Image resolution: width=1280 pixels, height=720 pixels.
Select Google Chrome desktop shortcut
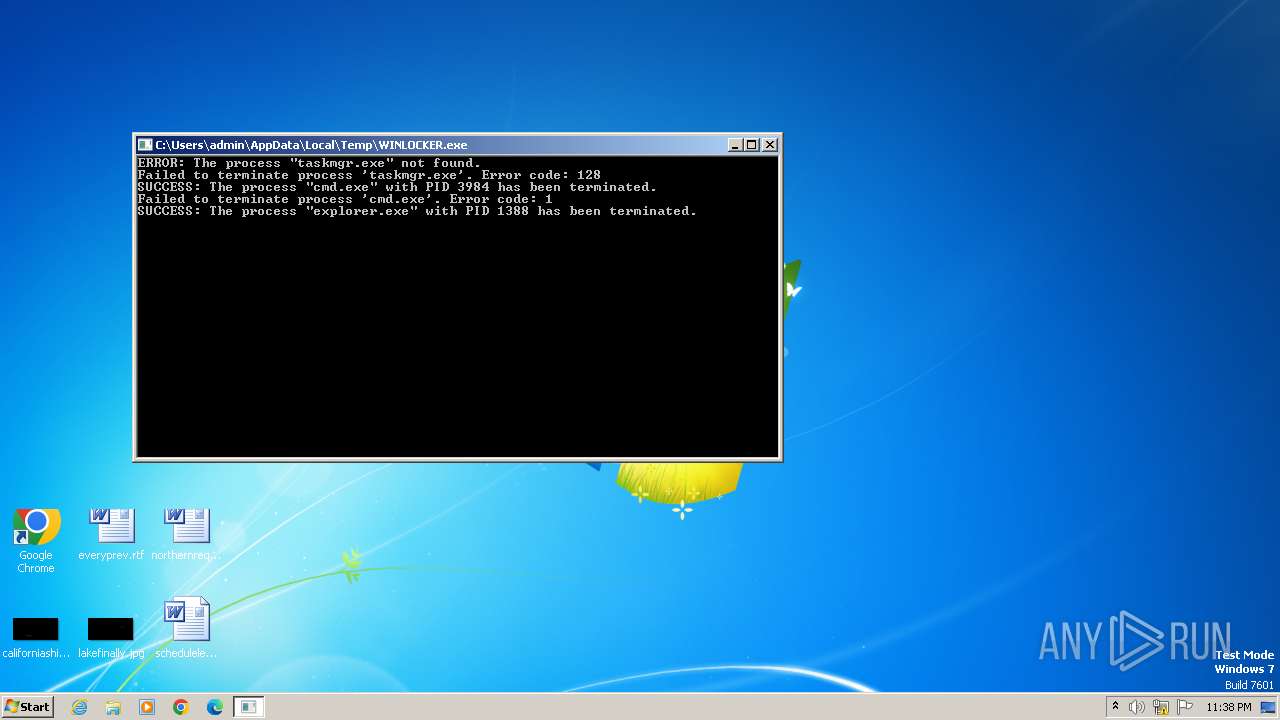(x=36, y=541)
